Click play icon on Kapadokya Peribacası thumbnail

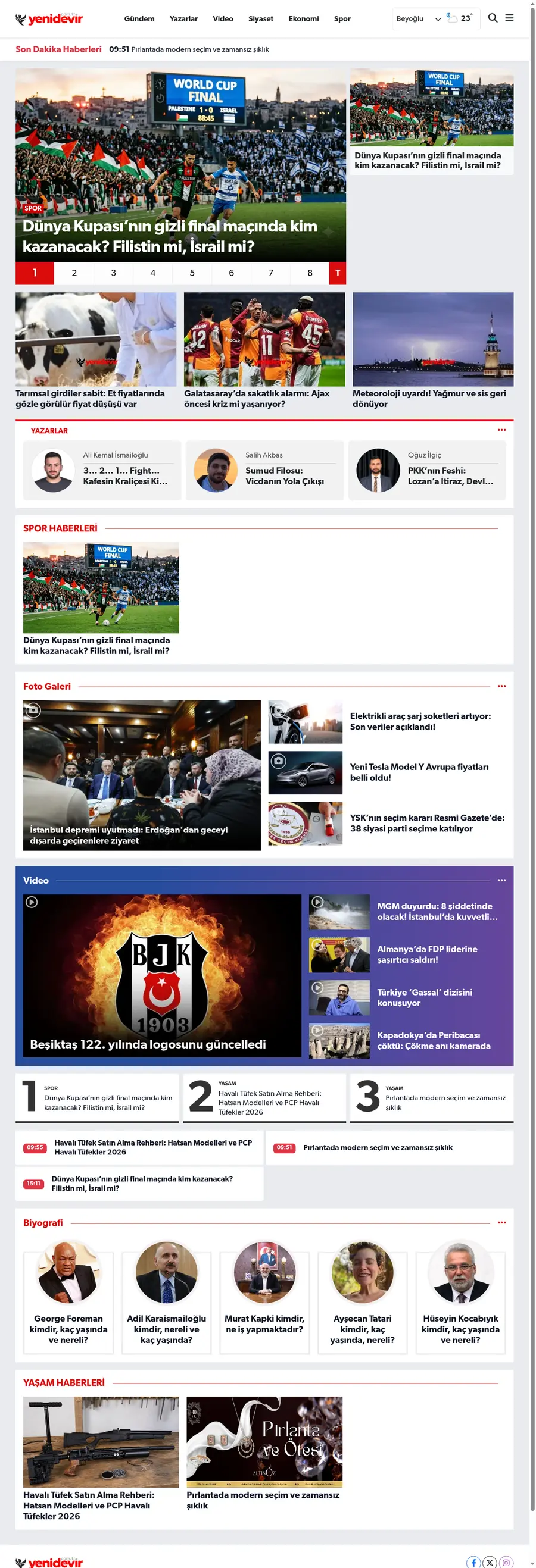(317, 1031)
